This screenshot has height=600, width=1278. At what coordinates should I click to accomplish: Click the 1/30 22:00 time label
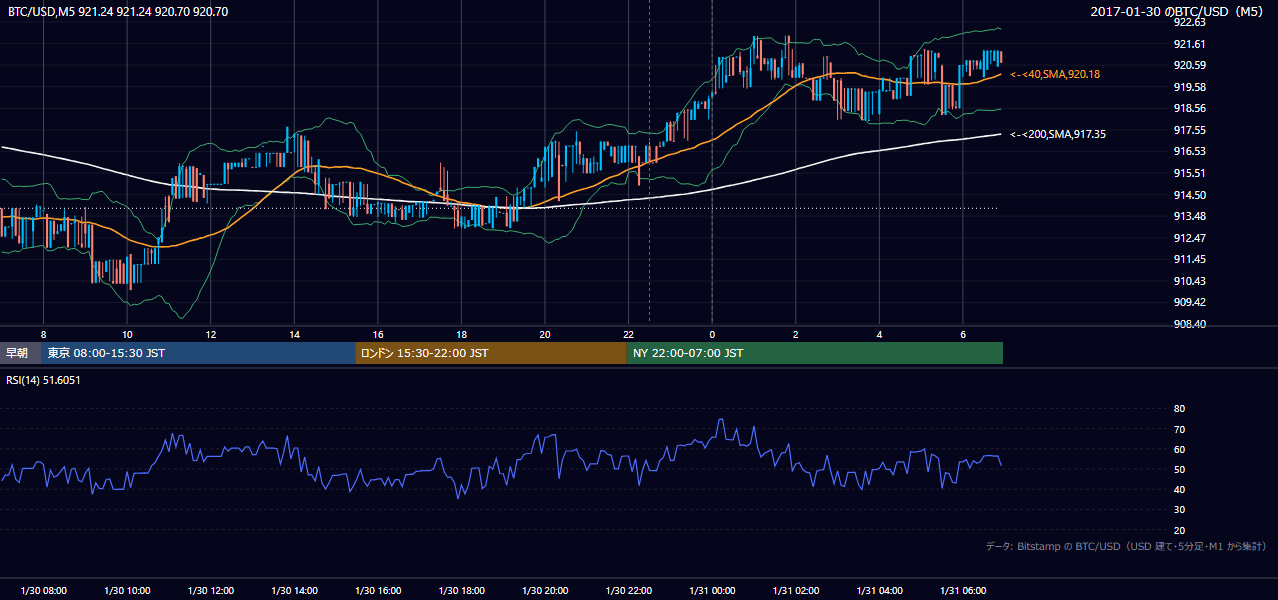click(x=628, y=591)
